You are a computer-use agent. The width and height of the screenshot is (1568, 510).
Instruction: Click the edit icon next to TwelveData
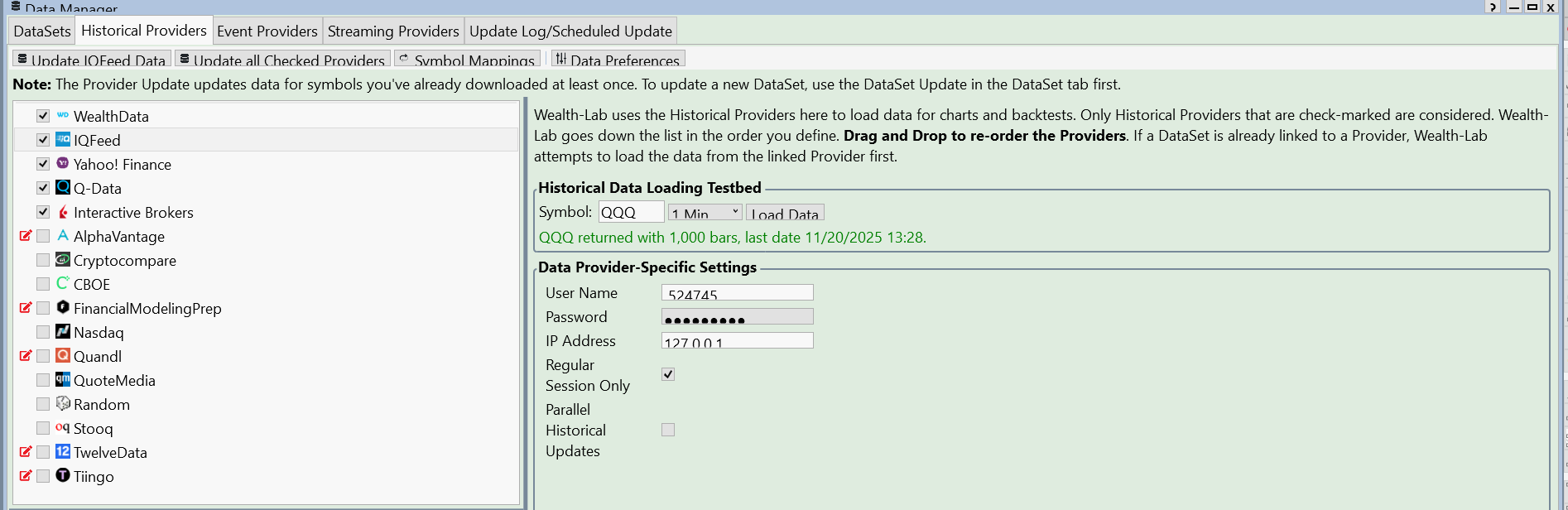[x=26, y=452]
